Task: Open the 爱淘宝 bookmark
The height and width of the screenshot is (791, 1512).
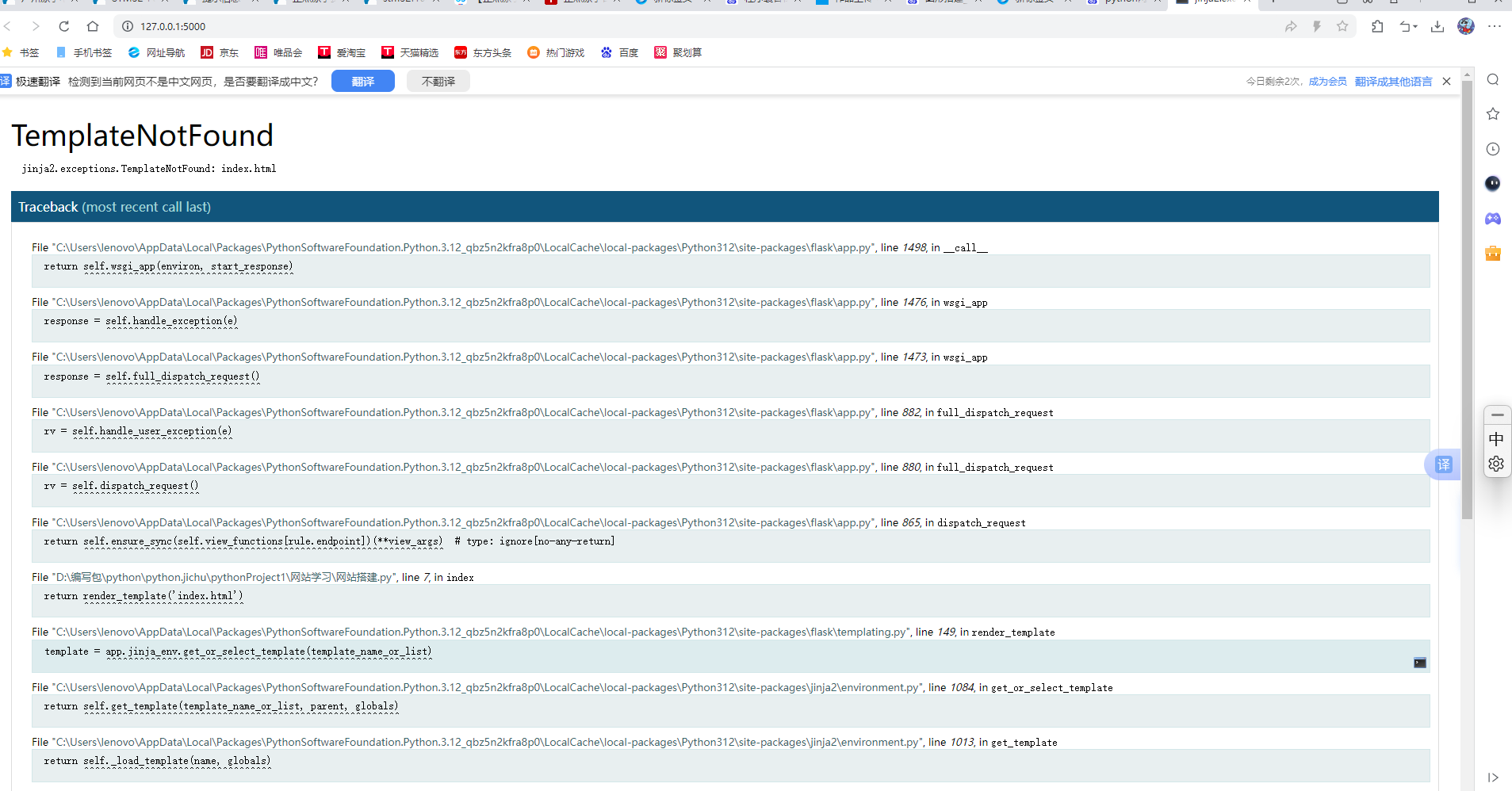Action: tap(342, 52)
